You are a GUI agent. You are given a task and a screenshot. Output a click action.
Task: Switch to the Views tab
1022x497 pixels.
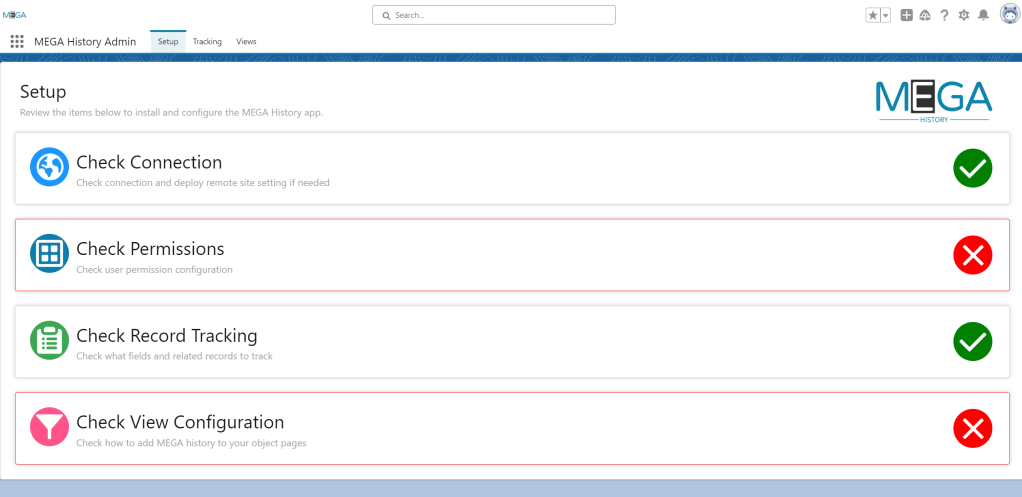[x=246, y=42]
